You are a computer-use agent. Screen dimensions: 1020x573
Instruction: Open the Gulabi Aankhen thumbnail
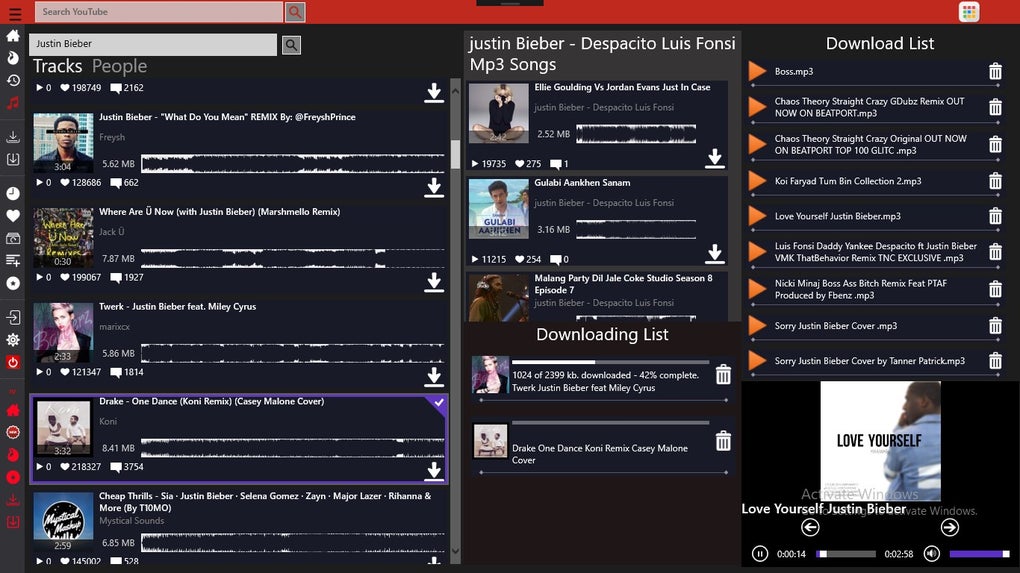coord(498,209)
